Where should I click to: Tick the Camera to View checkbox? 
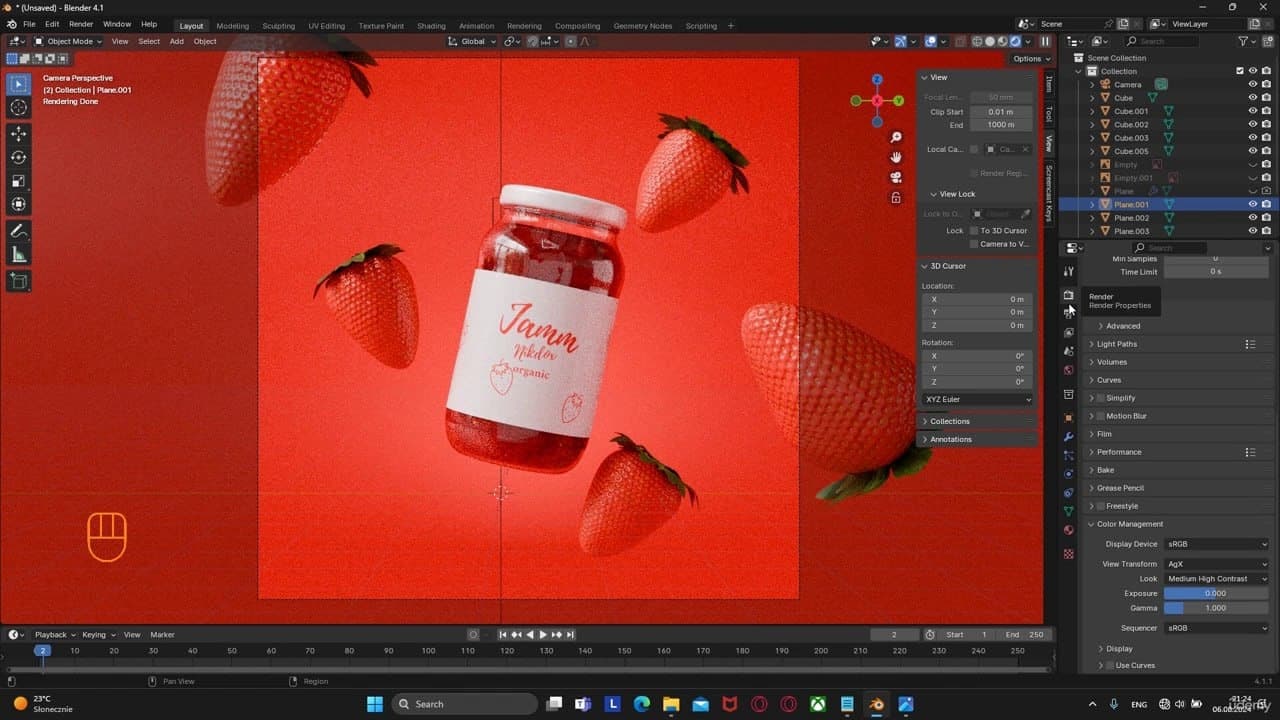974,244
